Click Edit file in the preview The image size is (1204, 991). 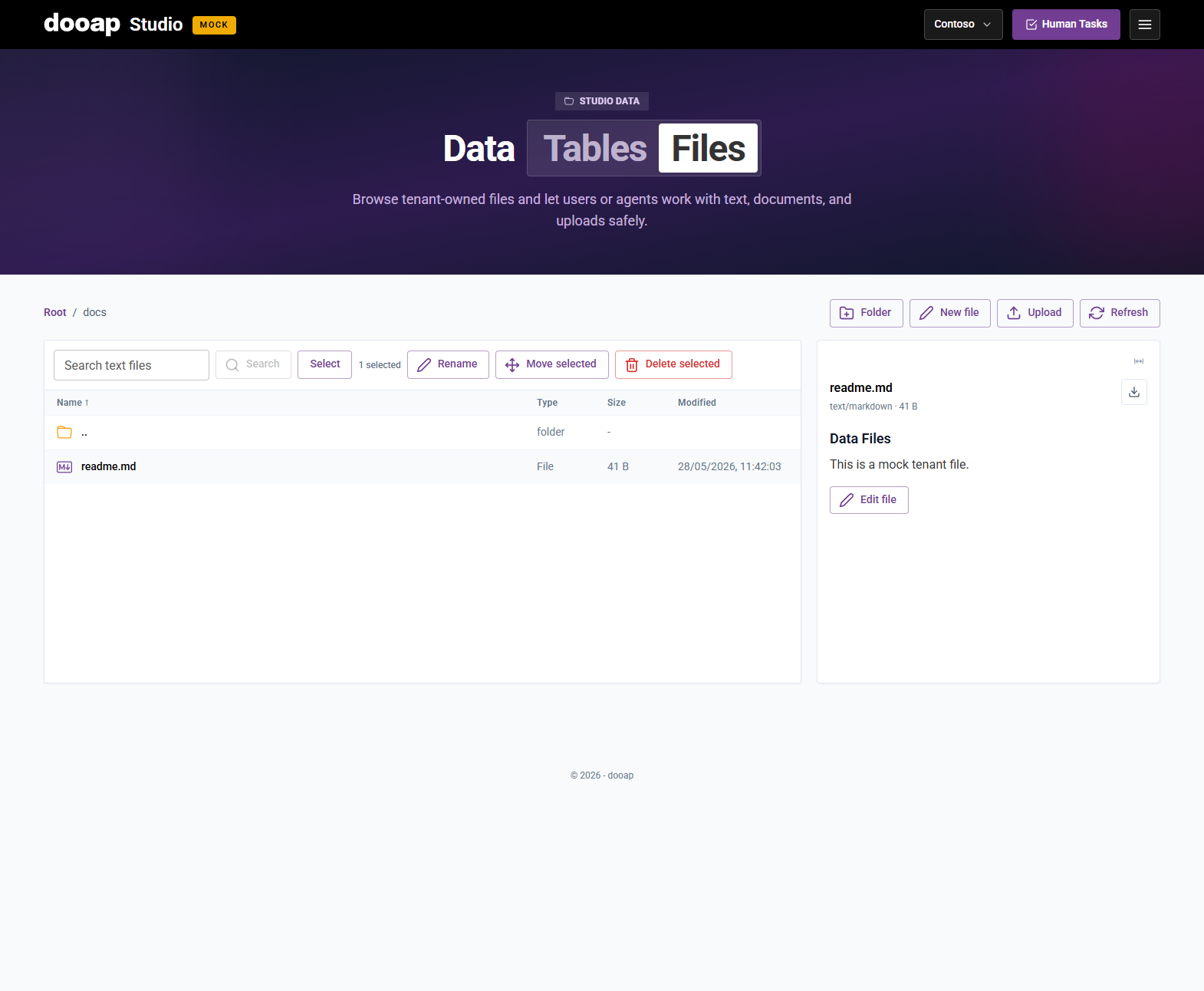tap(869, 500)
